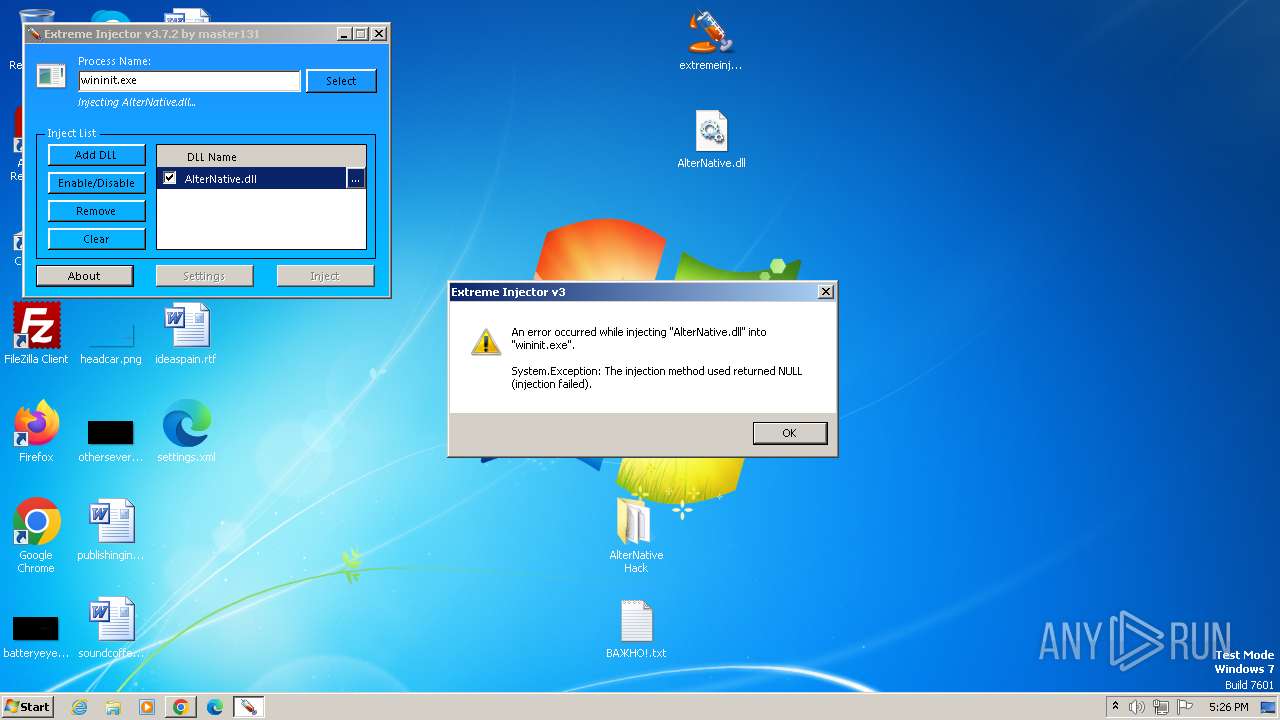Select the ideaspain.rtf desktop document

pyautogui.click(x=186, y=334)
